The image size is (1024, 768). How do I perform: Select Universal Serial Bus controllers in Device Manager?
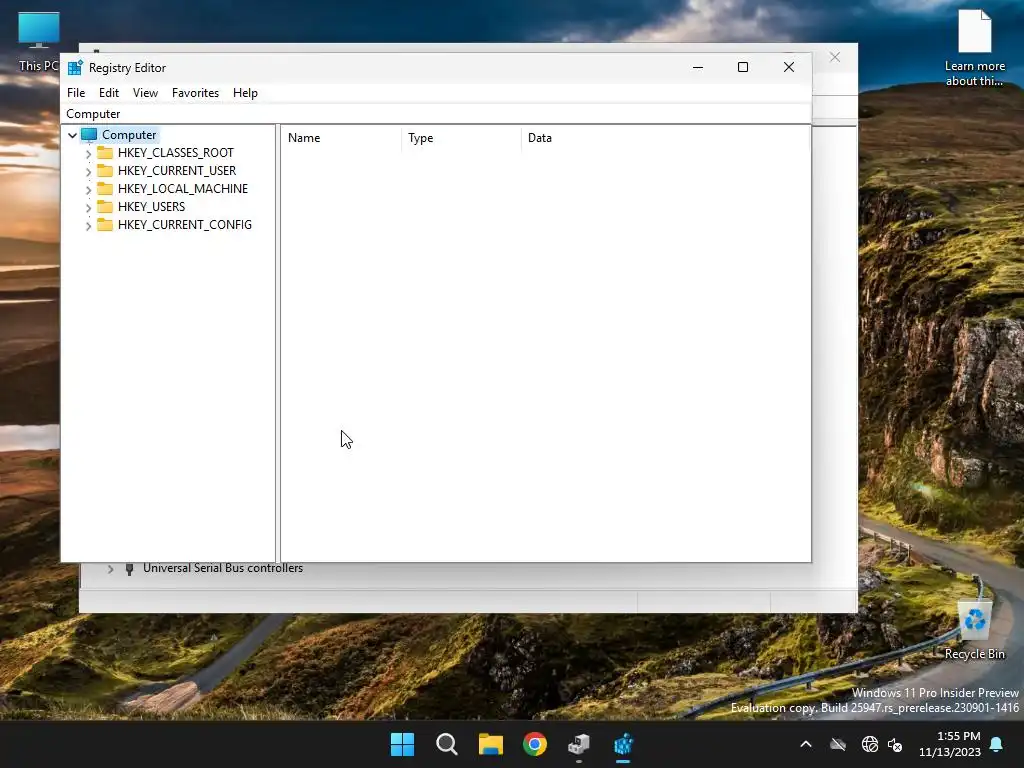point(223,568)
